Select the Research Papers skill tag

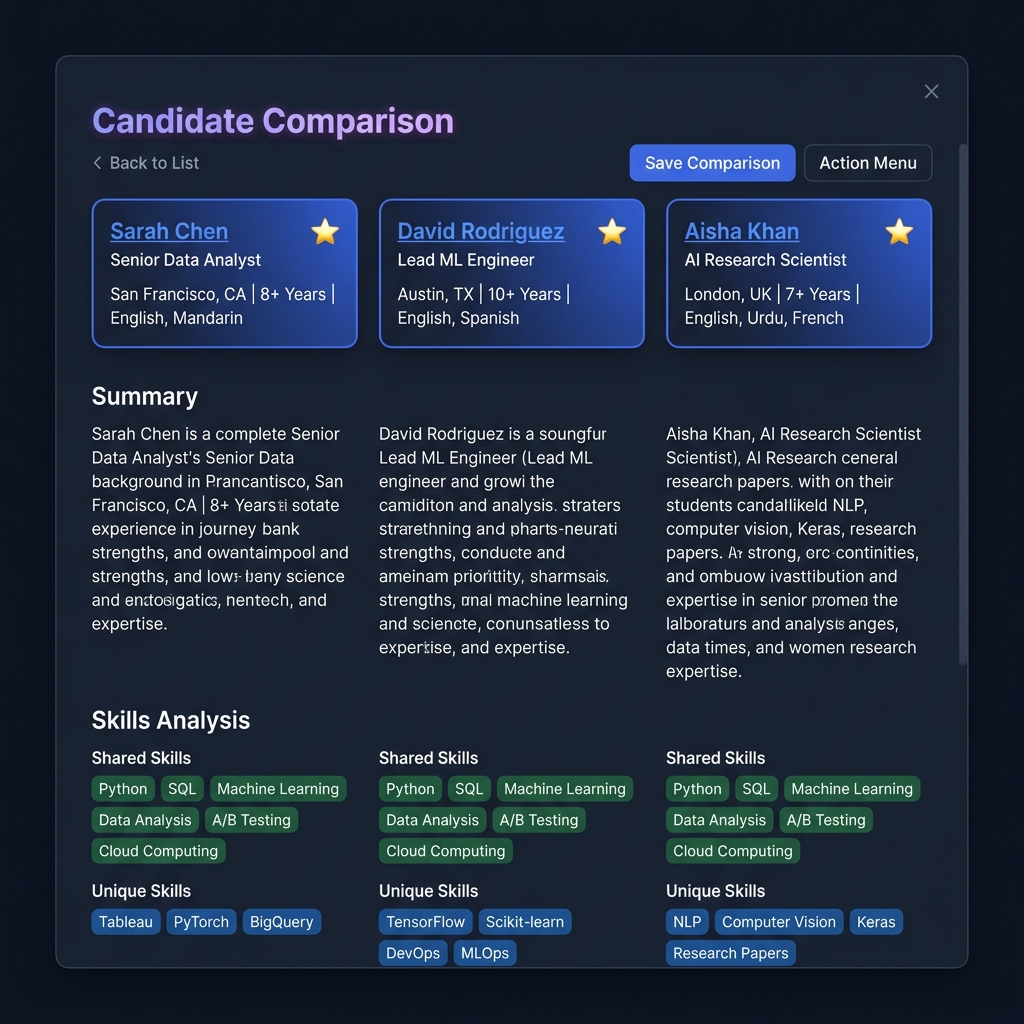(729, 953)
